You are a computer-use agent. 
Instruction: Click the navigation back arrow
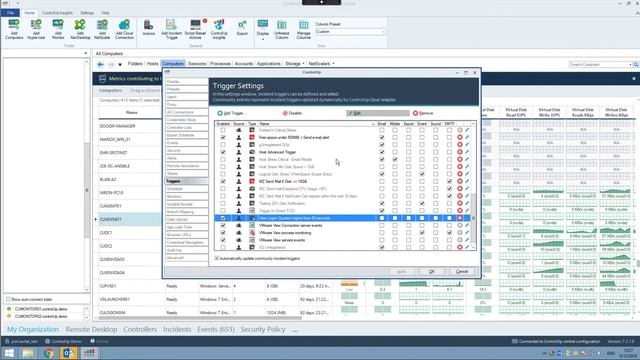point(100,64)
